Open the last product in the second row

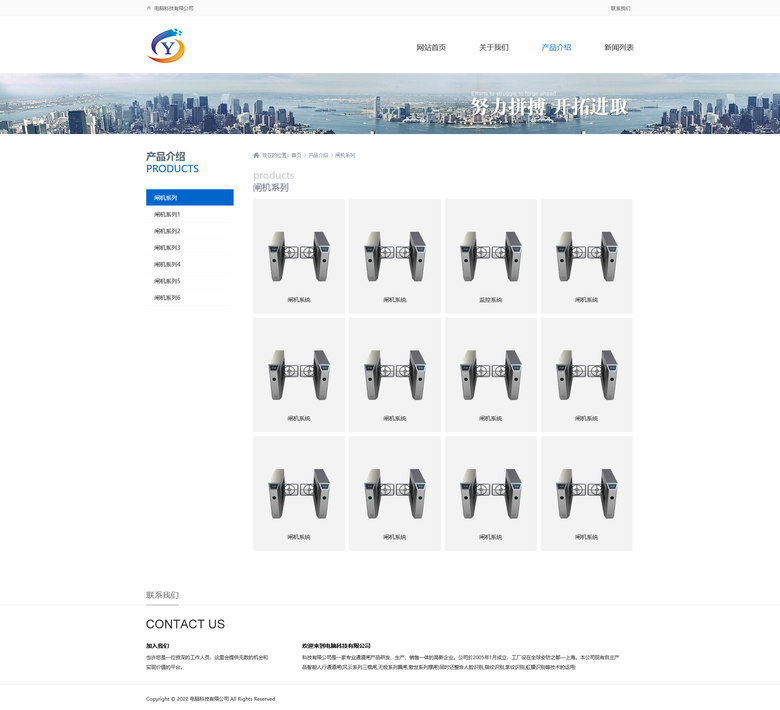click(586, 374)
